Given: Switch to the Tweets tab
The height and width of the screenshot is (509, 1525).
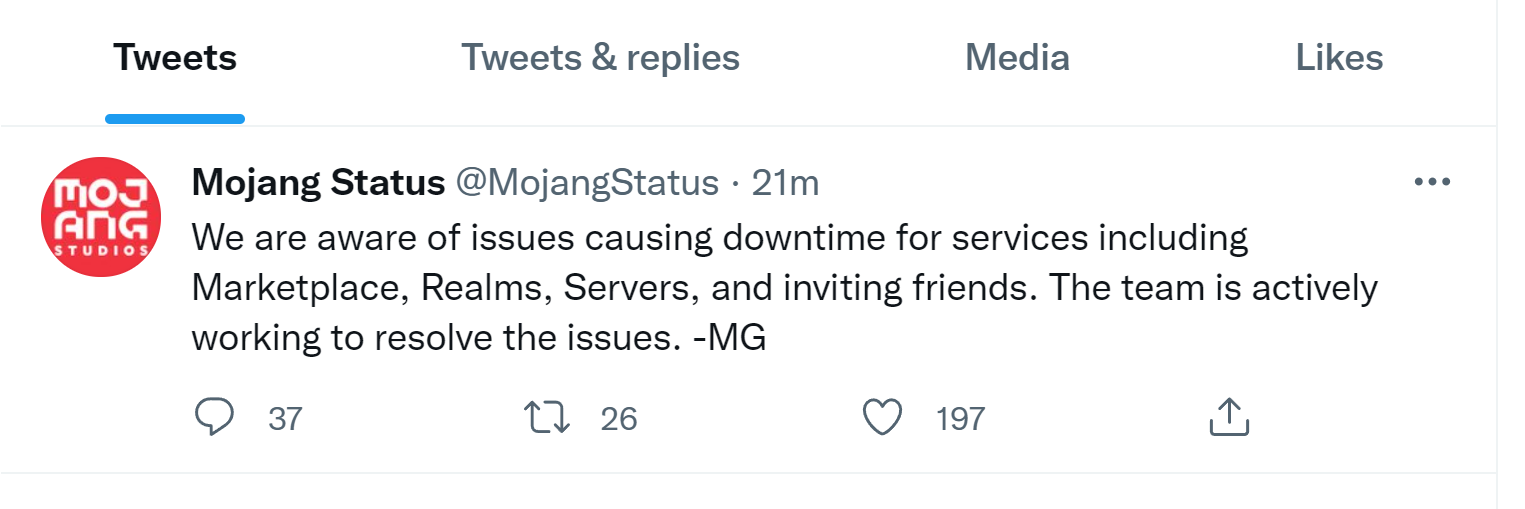Looking at the screenshot, I should [x=175, y=58].
